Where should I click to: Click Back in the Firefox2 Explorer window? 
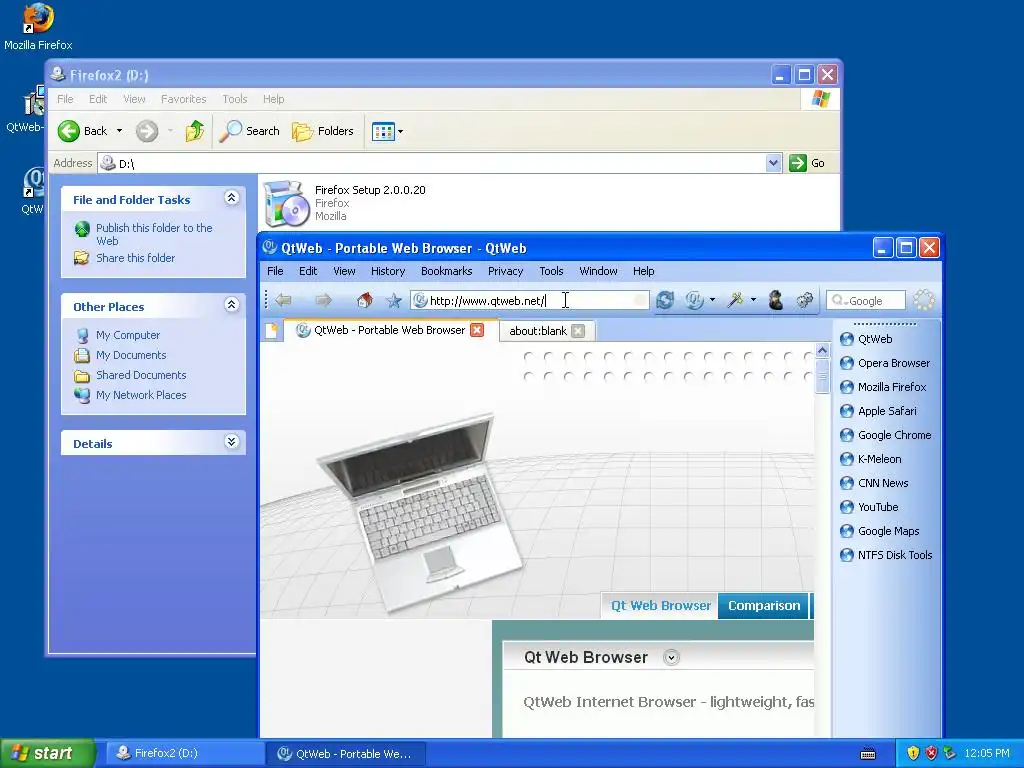point(83,131)
